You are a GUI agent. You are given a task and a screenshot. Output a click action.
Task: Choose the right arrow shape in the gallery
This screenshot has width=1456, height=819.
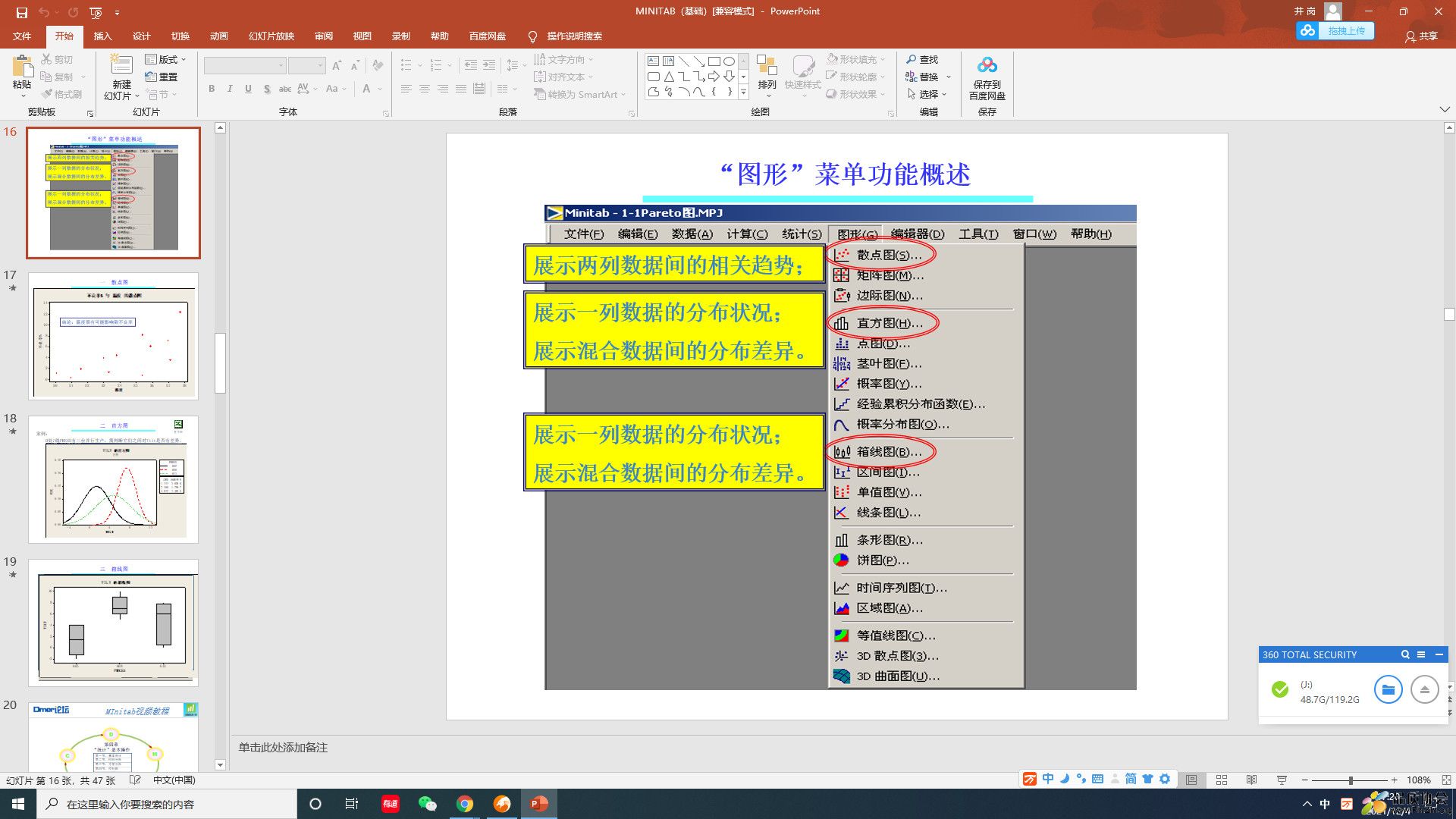point(714,77)
